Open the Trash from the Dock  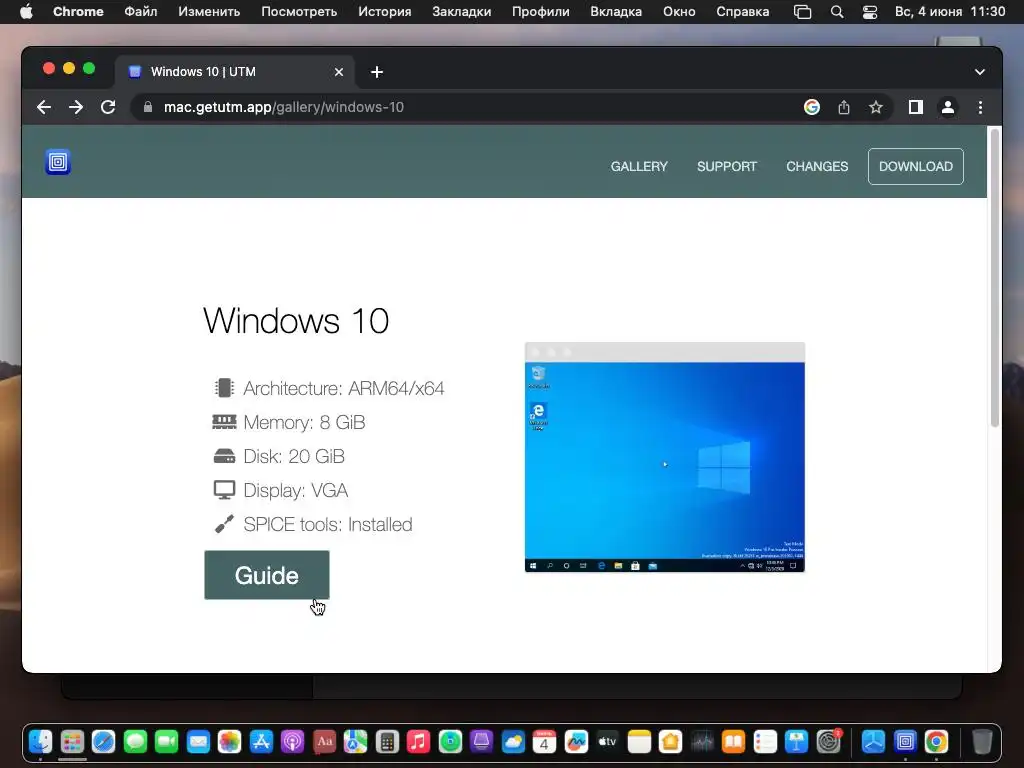pyautogui.click(x=982, y=741)
